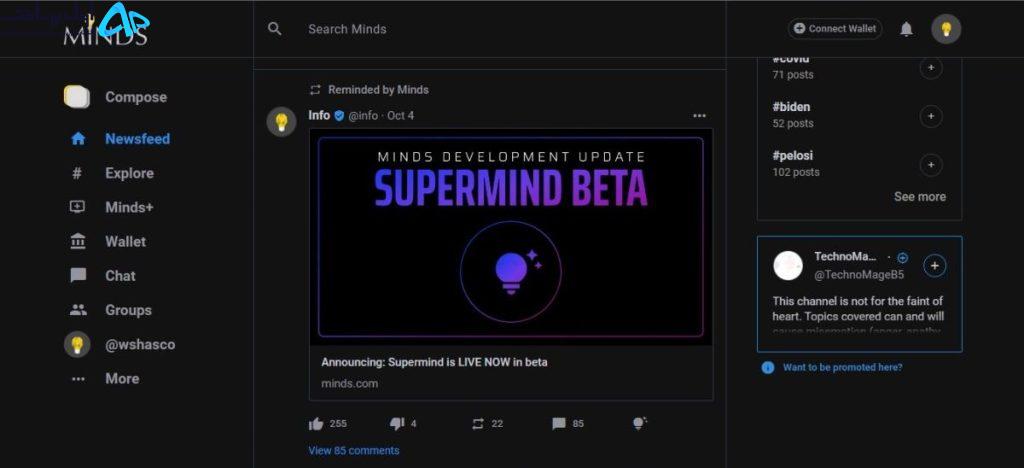Downvote the post with thumbs down
This screenshot has height=468, width=1024.
397,424
